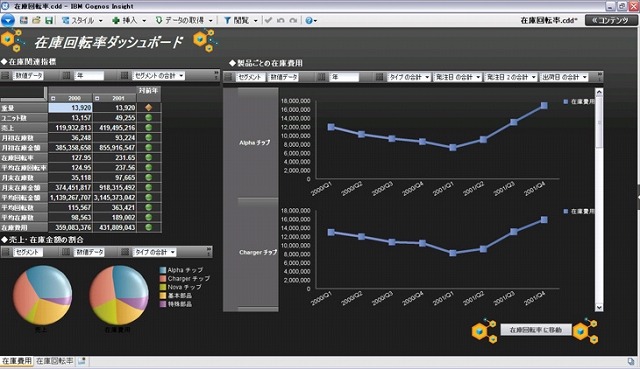The width and height of the screenshot is (640, 369).
Task: Expand overflow arrows on 在庫関連指標 overview bar
Action: tap(216, 76)
